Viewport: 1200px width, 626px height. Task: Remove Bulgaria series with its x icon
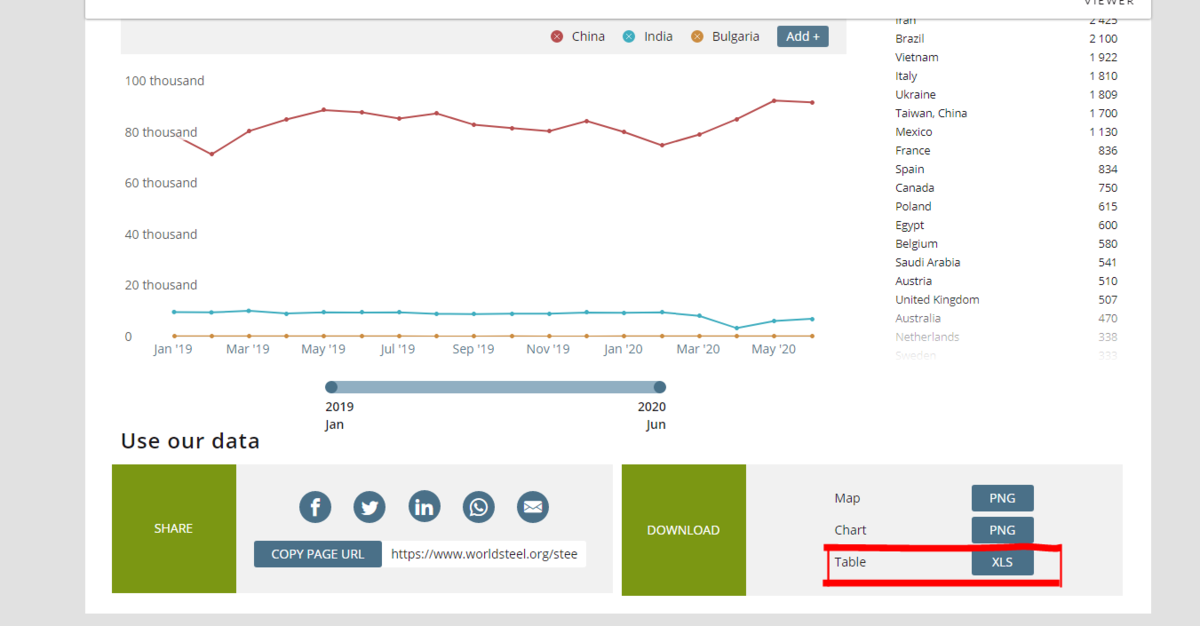[697, 37]
